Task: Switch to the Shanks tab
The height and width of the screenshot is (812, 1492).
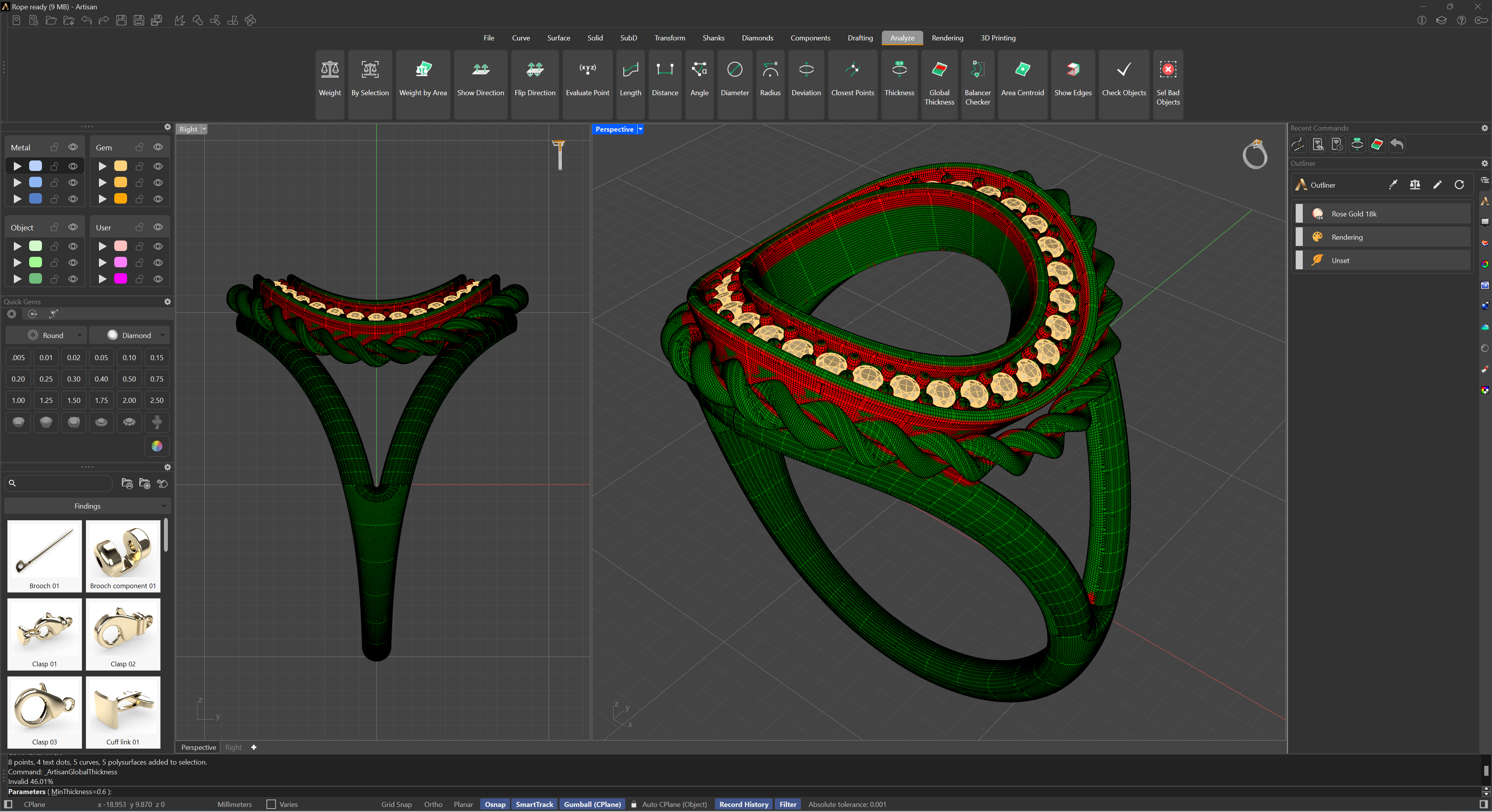Action: tap(713, 38)
